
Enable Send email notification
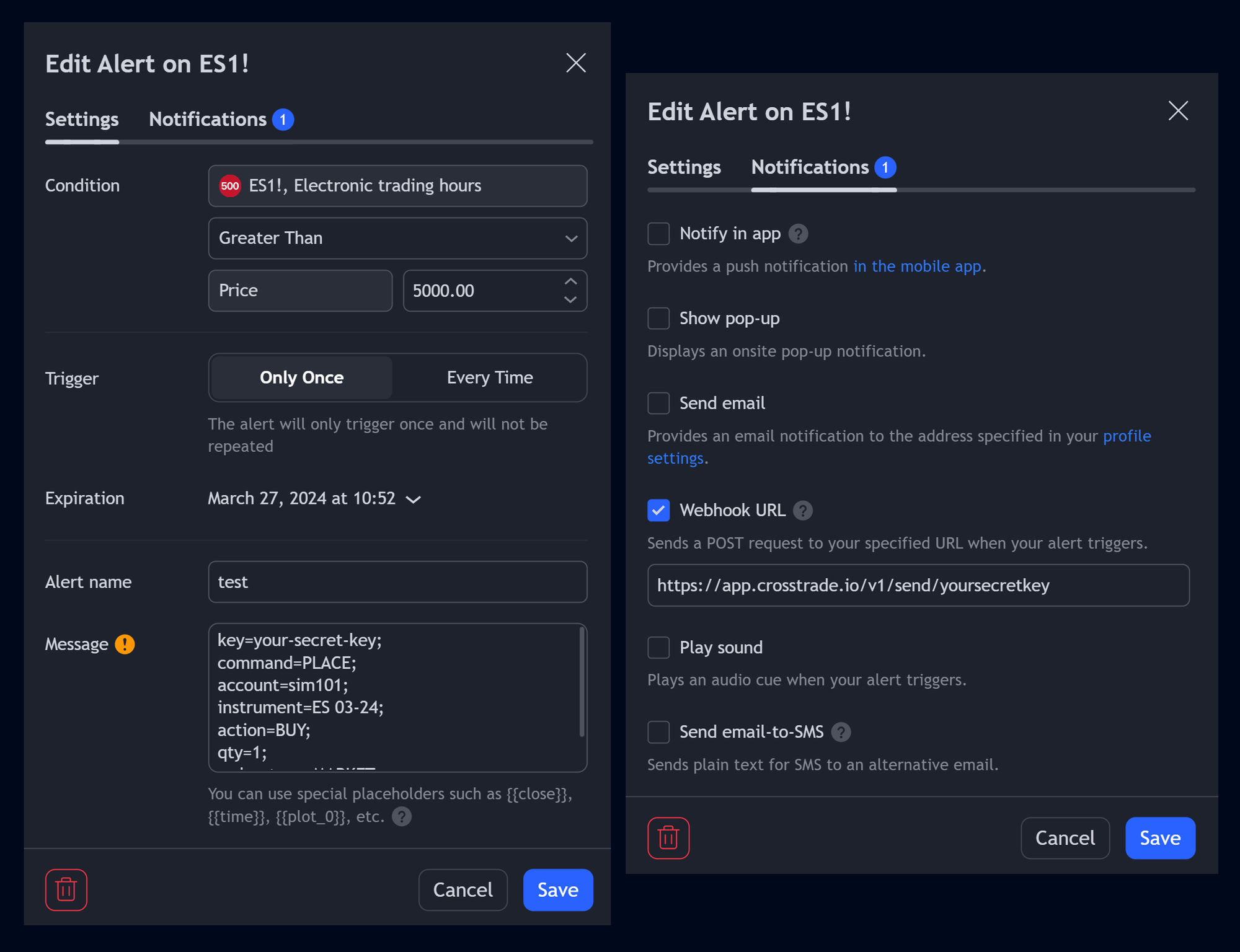658,403
